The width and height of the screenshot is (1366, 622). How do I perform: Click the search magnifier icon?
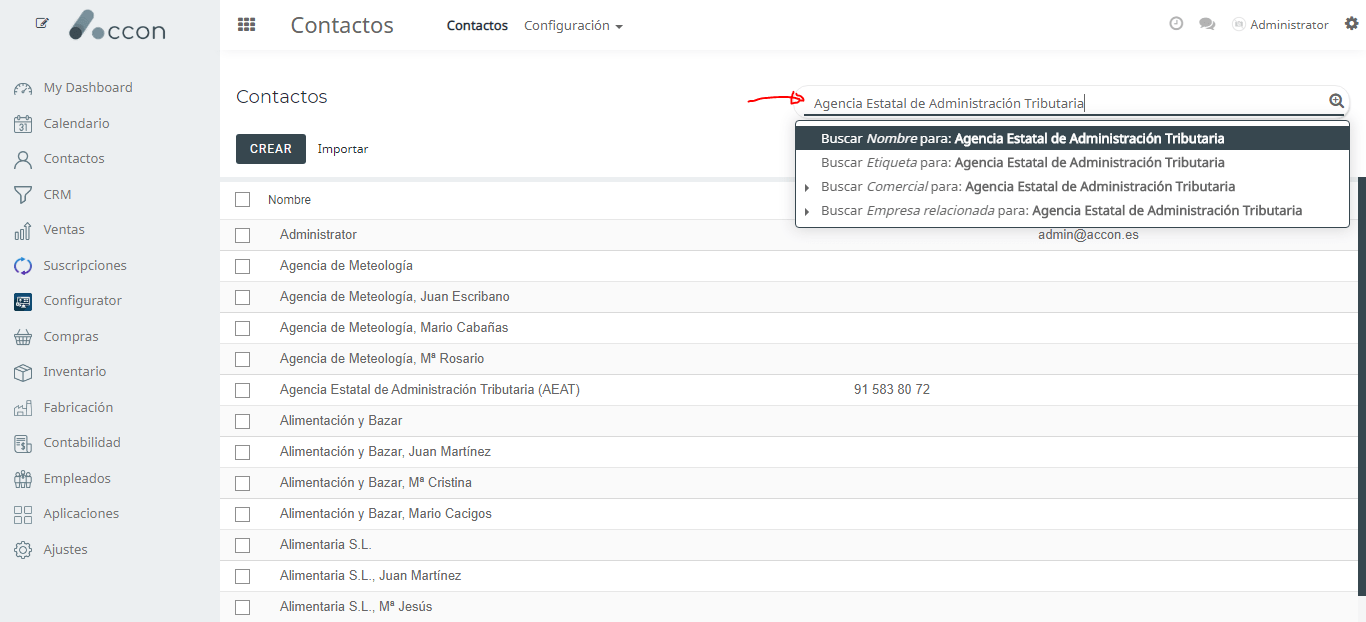pos(1336,101)
